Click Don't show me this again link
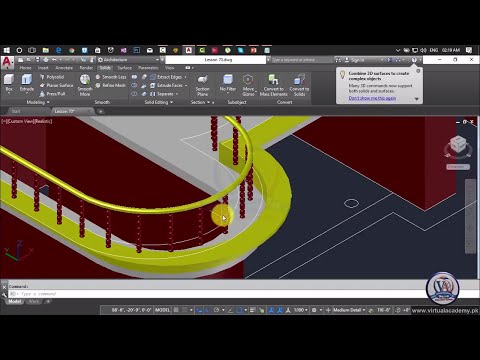 point(372,98)
